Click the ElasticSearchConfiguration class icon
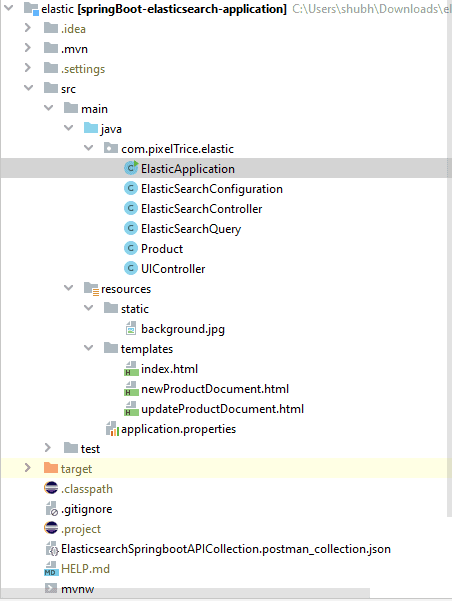Image resolution: width=452 pixels, height=601 pixels. (x=131, y=189)
